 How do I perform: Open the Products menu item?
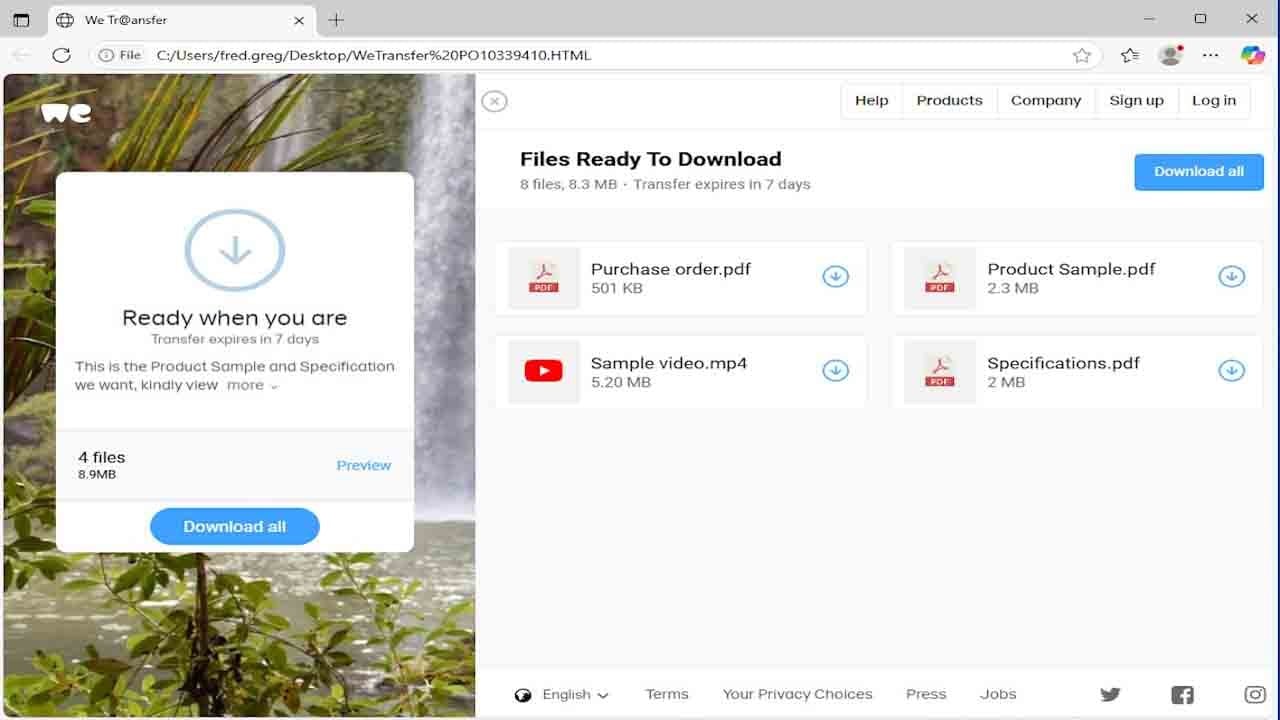click(949, 101)
